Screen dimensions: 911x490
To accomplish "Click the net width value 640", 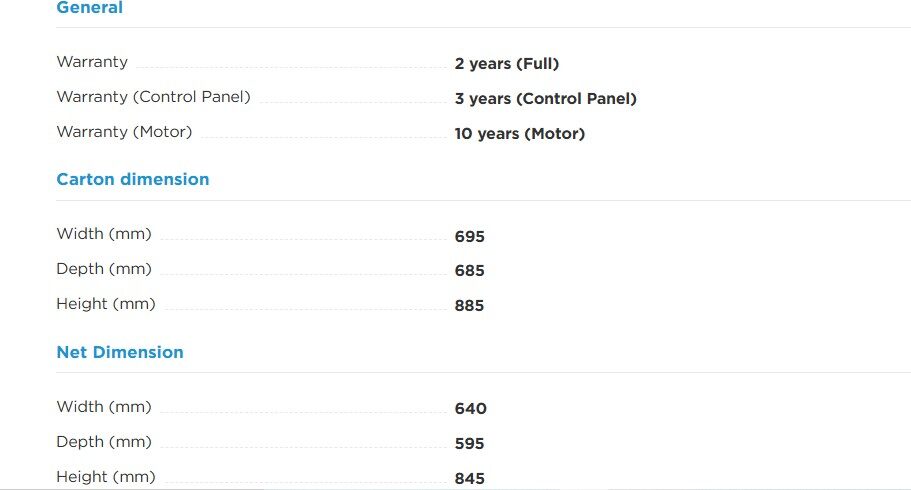I will pos(470,409).
